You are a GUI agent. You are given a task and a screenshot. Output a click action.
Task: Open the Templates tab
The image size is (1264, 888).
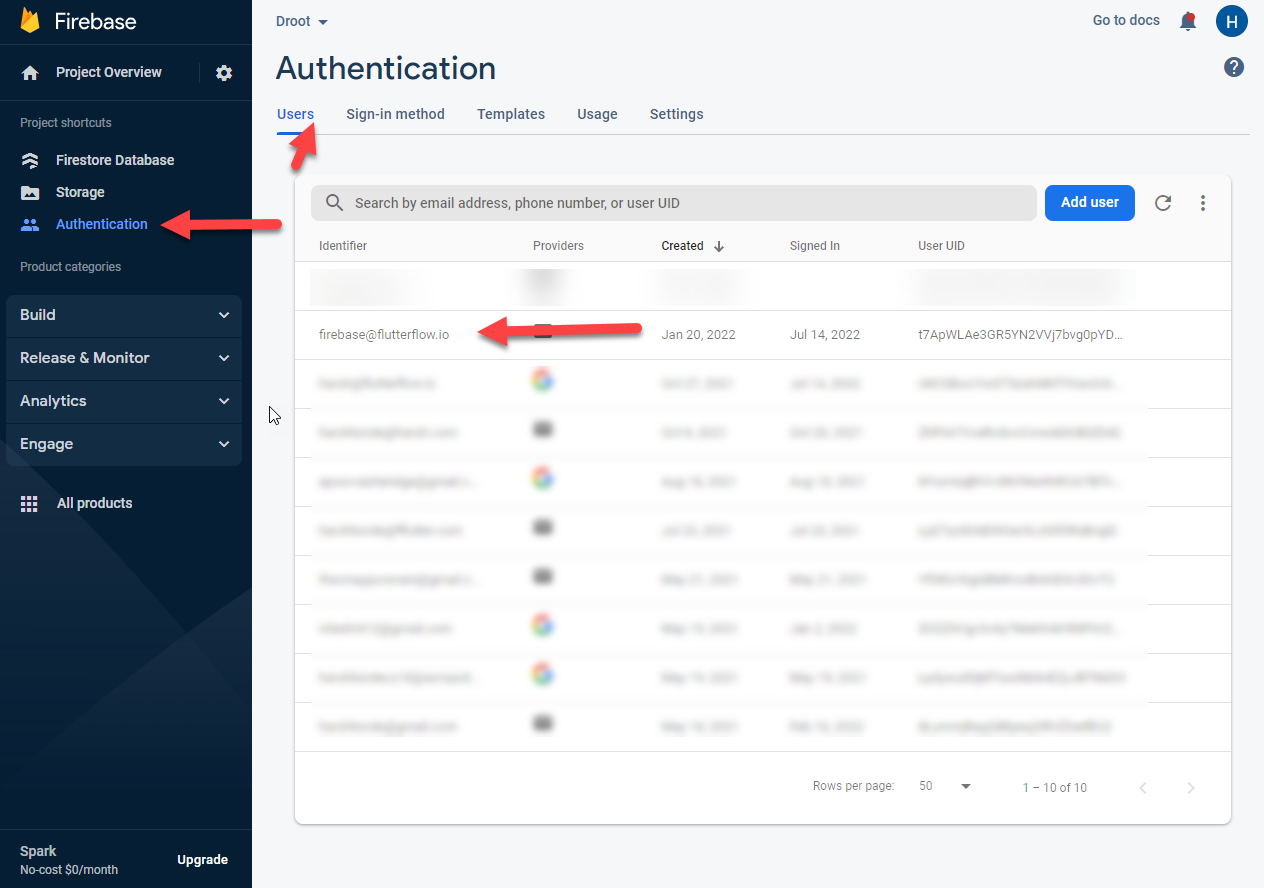click(511, 114)
